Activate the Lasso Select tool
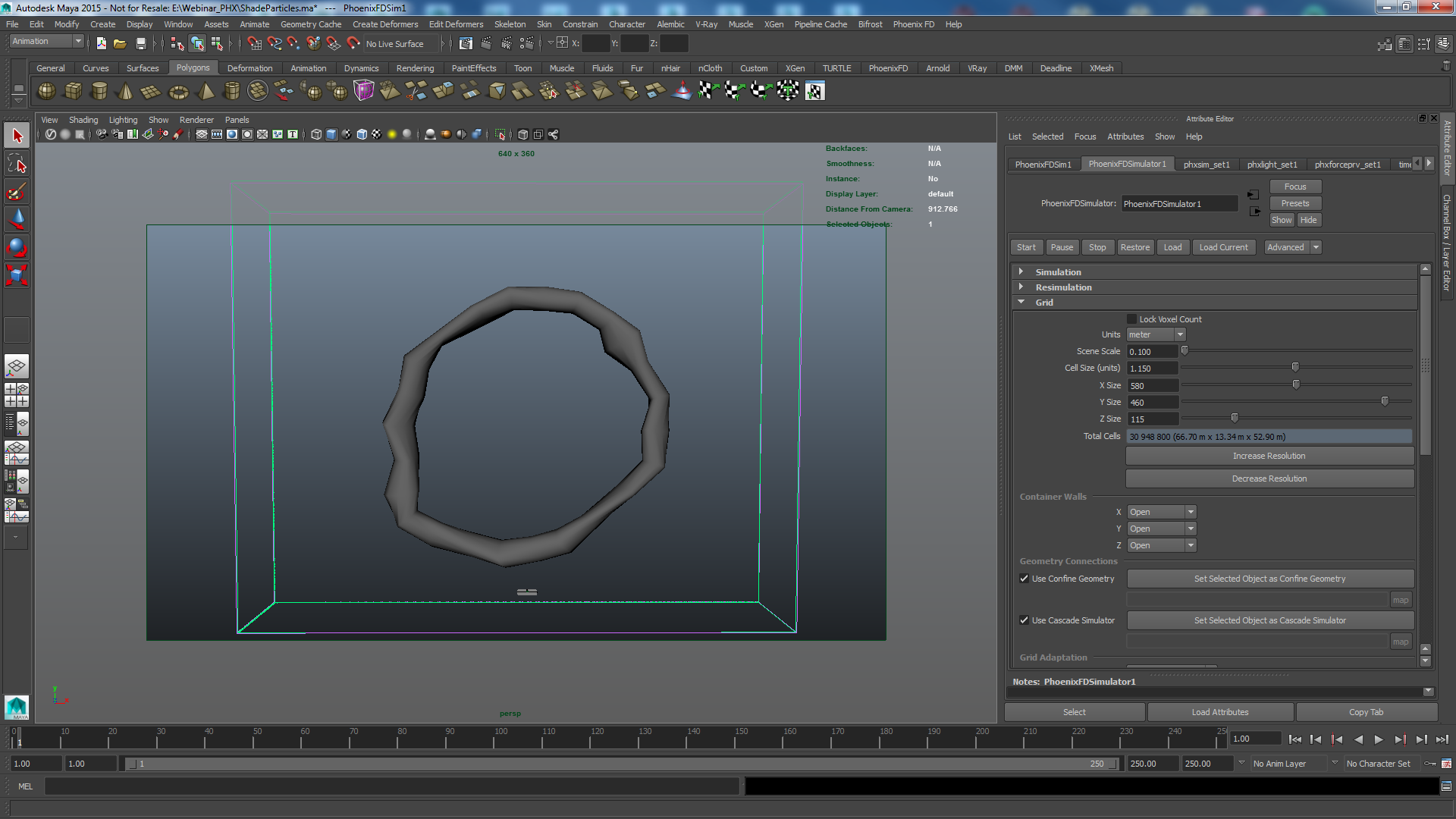Viewport: 1456px width, 819px height. pyautogui.click(x=17, y=164)
